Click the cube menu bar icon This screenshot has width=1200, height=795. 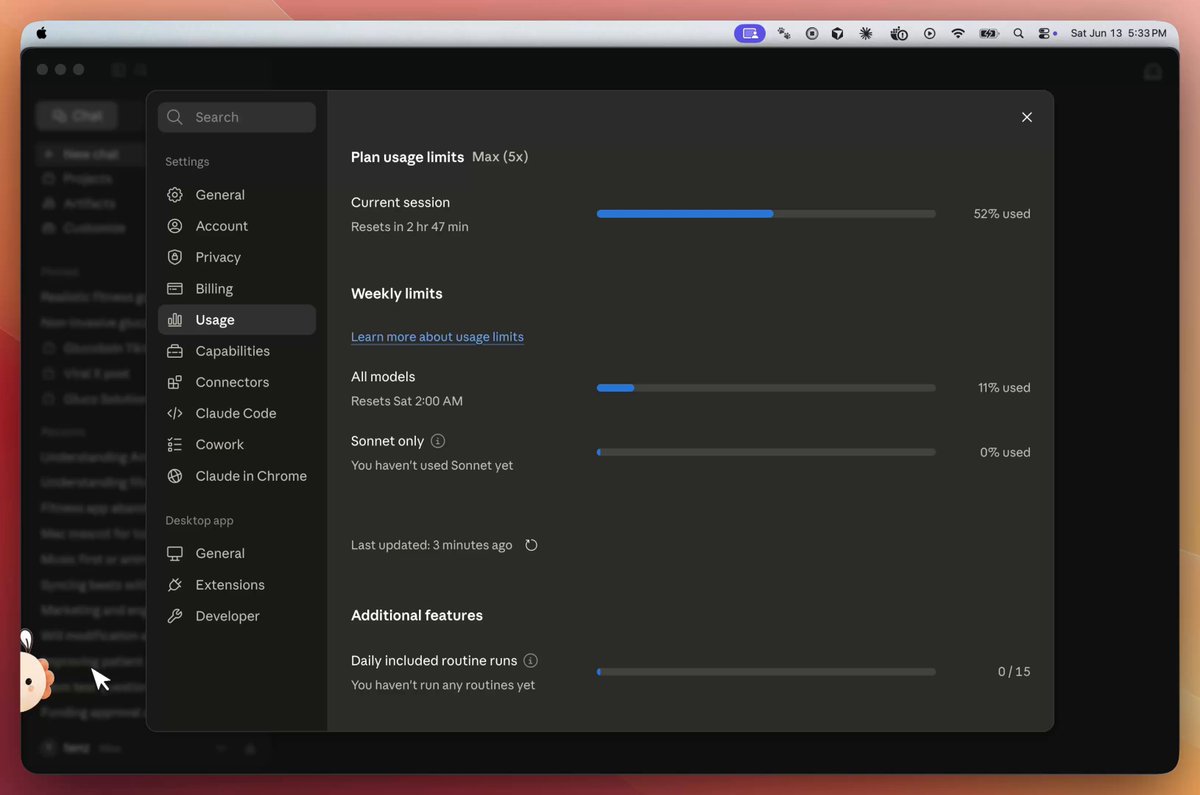point(838,33)
